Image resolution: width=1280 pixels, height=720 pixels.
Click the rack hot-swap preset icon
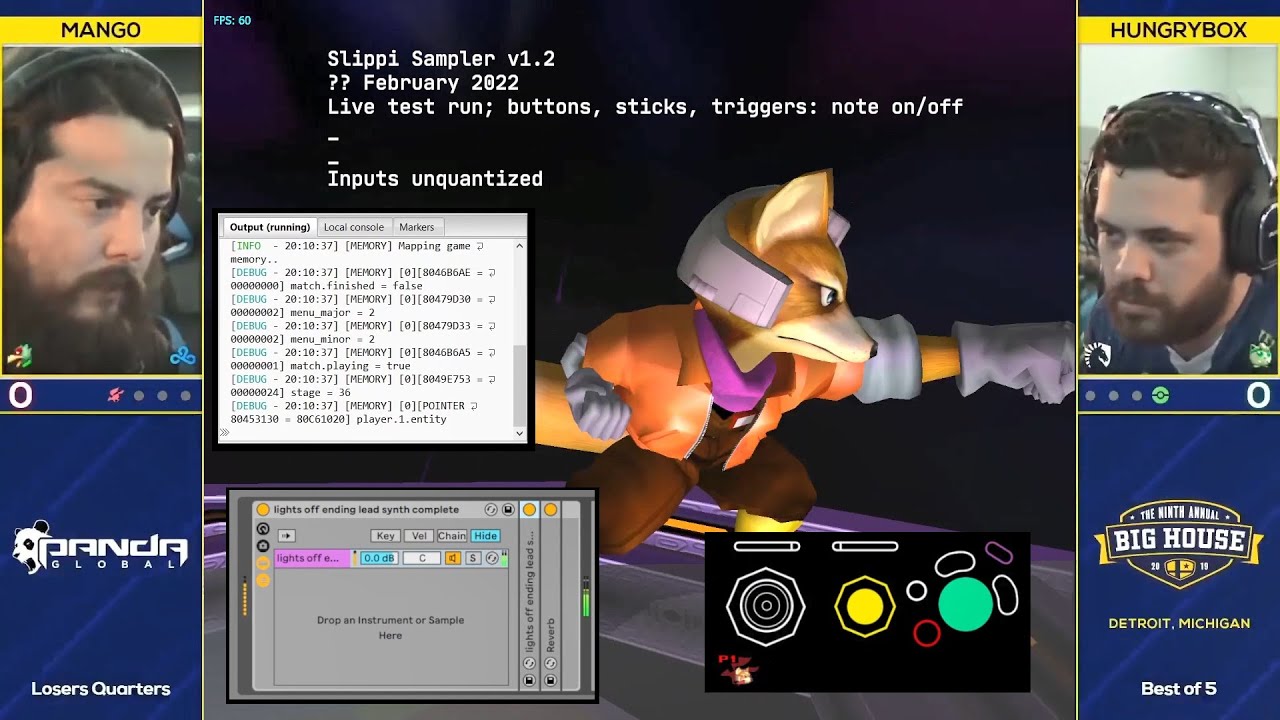(x=491, y=510)
